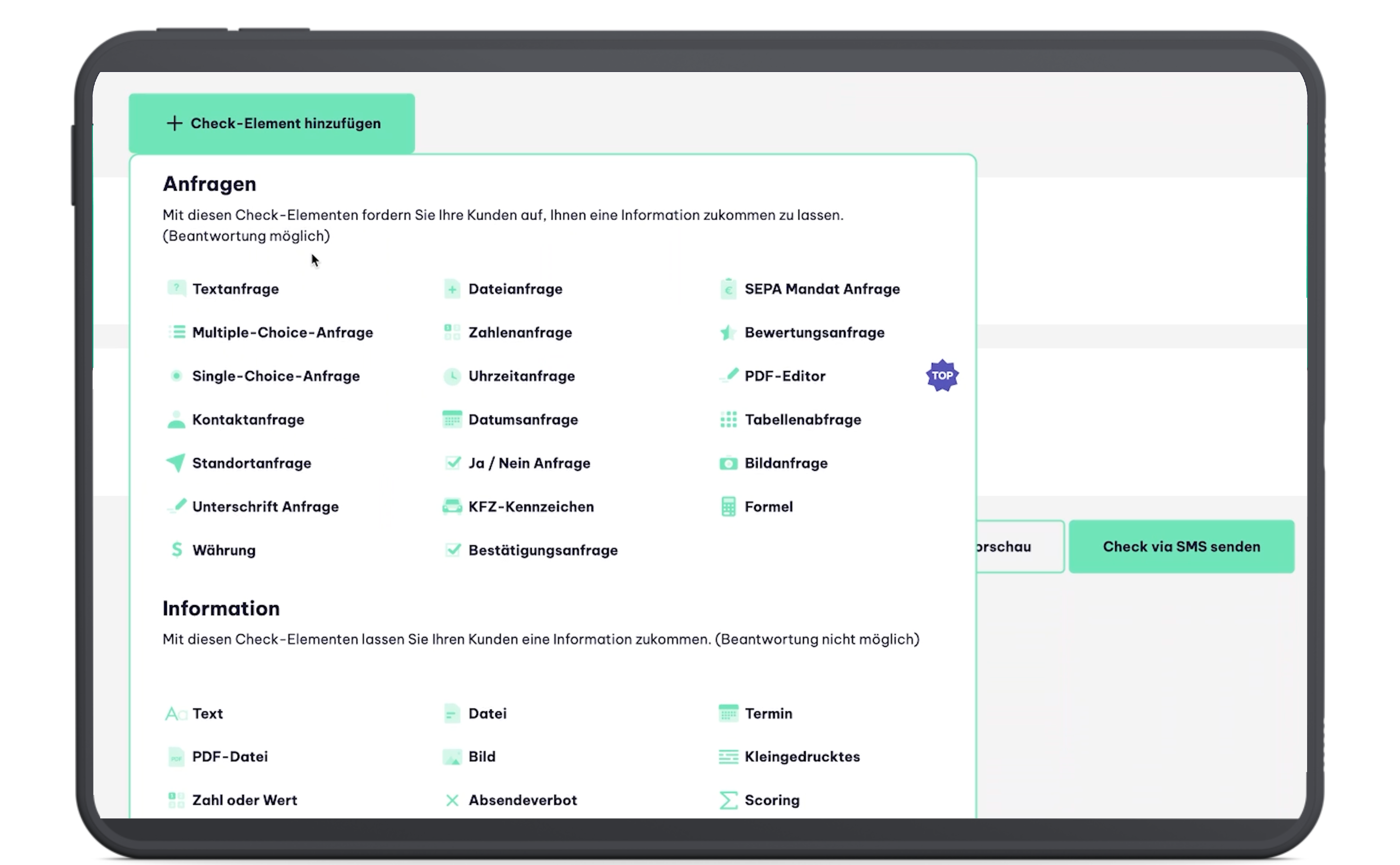Click the Tabellenabfrage label
Viewport: 1400px width, 865px height.
[x=802, y=419]
